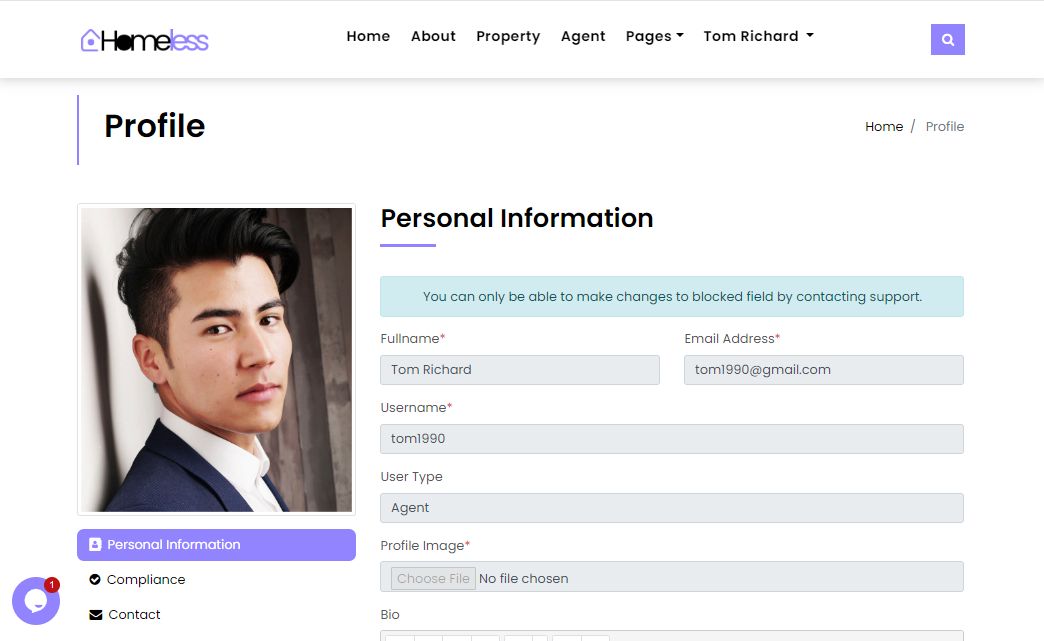Click the Username field showing tom1990
The width and height of the screenshot is (1044, 641).
pyautogui.click(x=671, y=439)
